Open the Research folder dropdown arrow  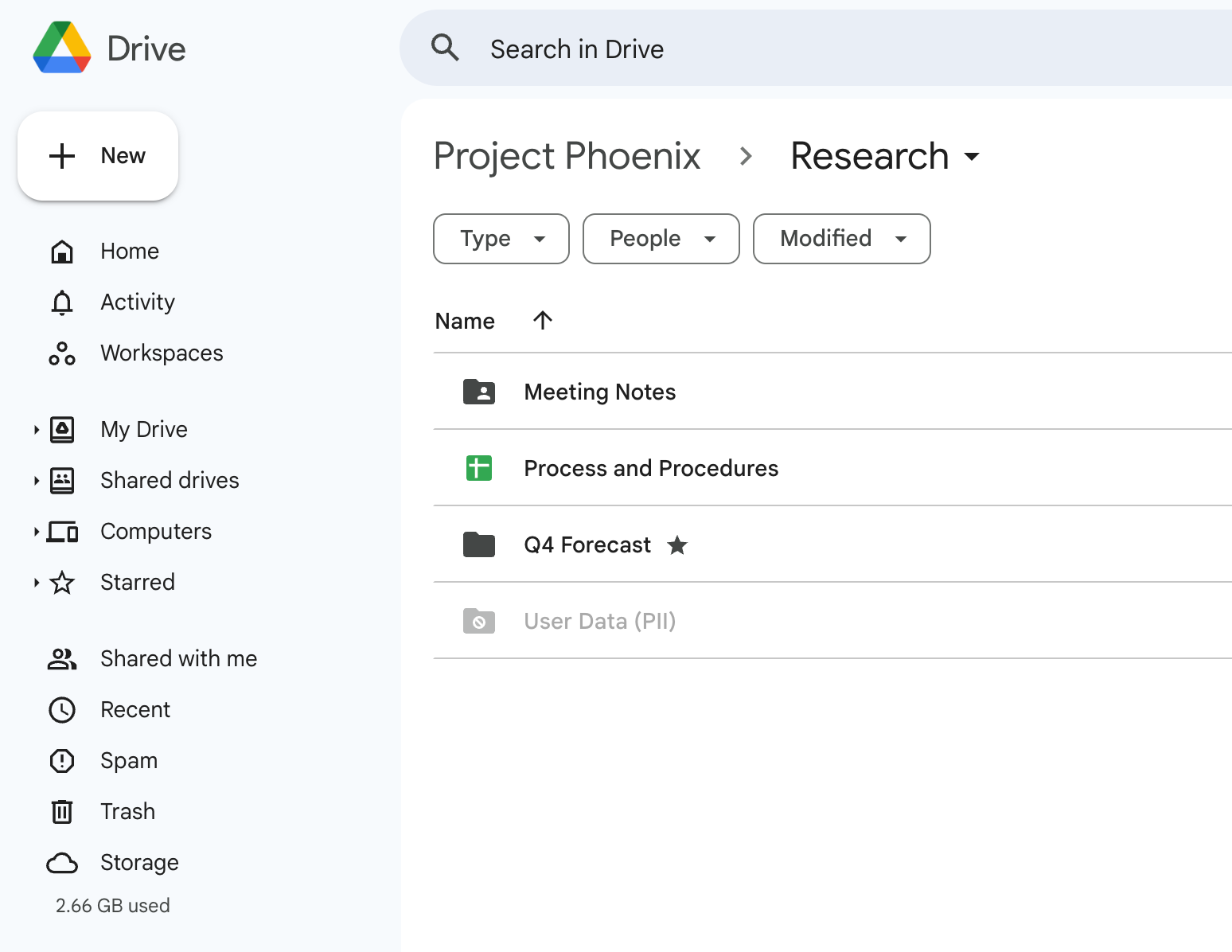pyautogui.click(x=972, y=157)
